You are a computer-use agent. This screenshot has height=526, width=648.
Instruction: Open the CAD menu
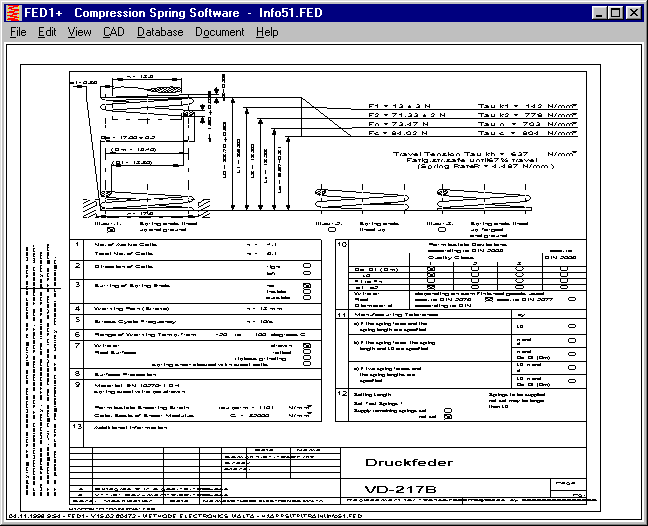coord(113,32)
